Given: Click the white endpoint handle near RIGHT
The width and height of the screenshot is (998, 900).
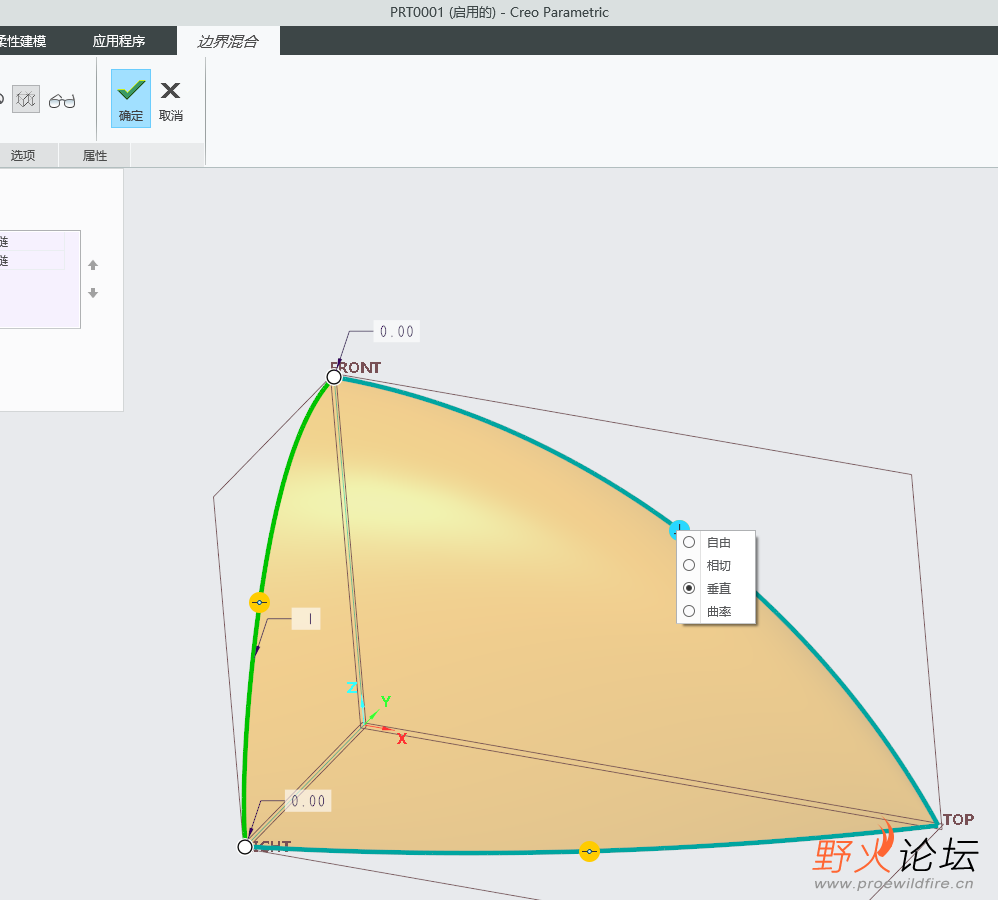Looking at the screenshot, I should click(245, 847).
